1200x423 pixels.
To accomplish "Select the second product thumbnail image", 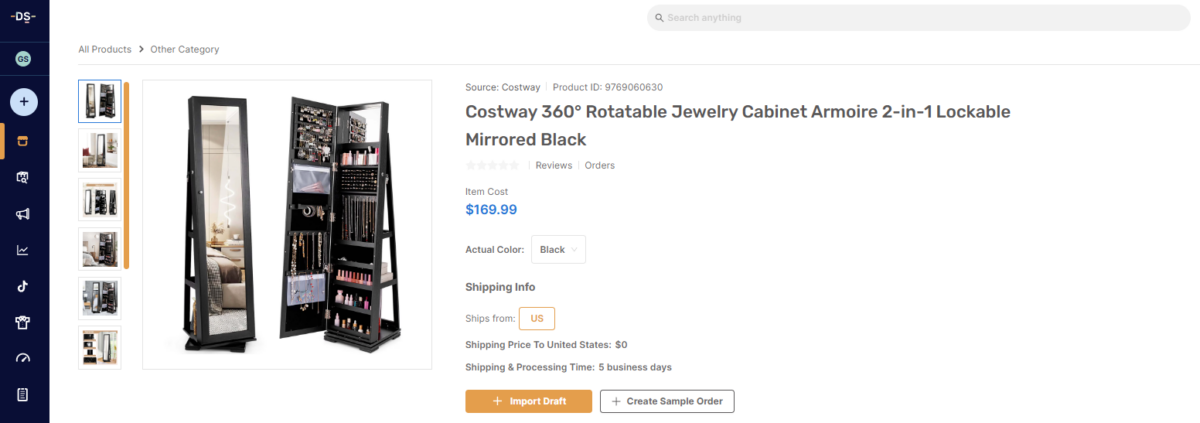I will coord(100,150).
